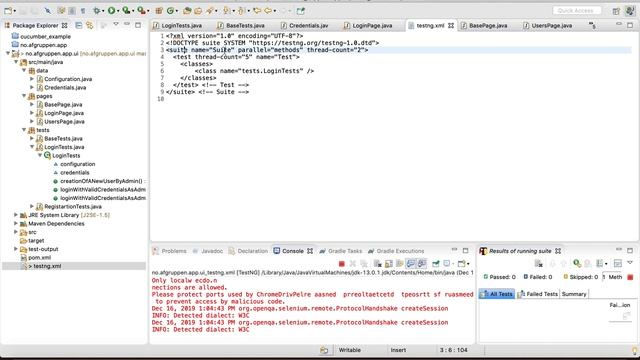Click Display Selected Console icon
The image size is (640, 360).
click(447, 264)
